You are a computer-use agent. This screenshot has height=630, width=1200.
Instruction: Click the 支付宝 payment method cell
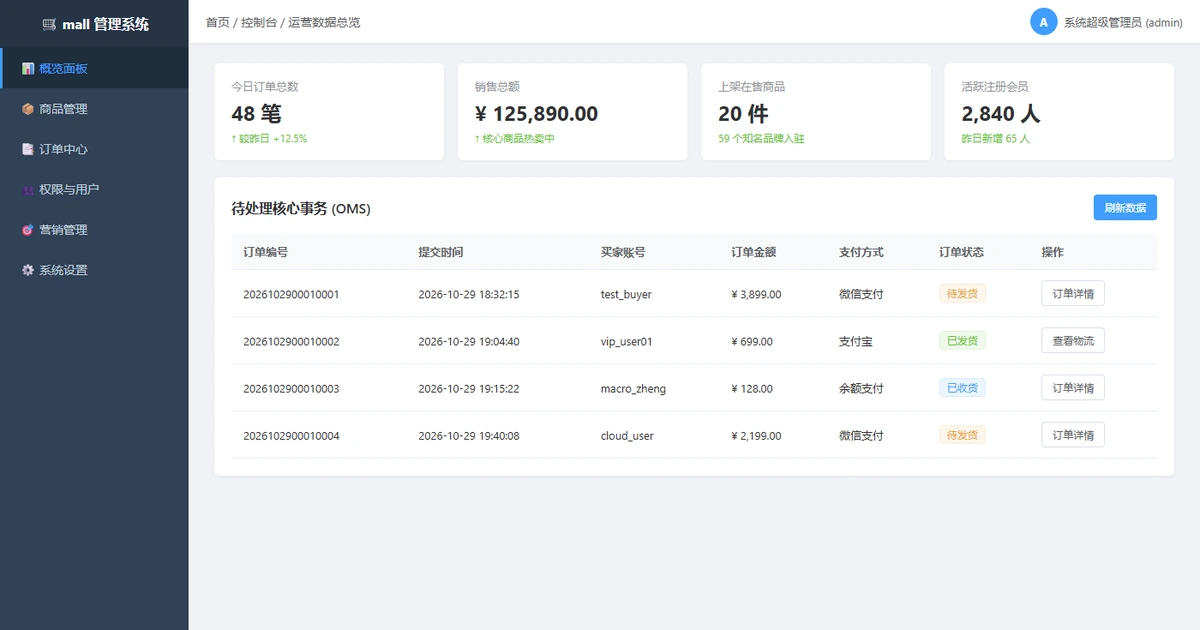click(856, 342)
